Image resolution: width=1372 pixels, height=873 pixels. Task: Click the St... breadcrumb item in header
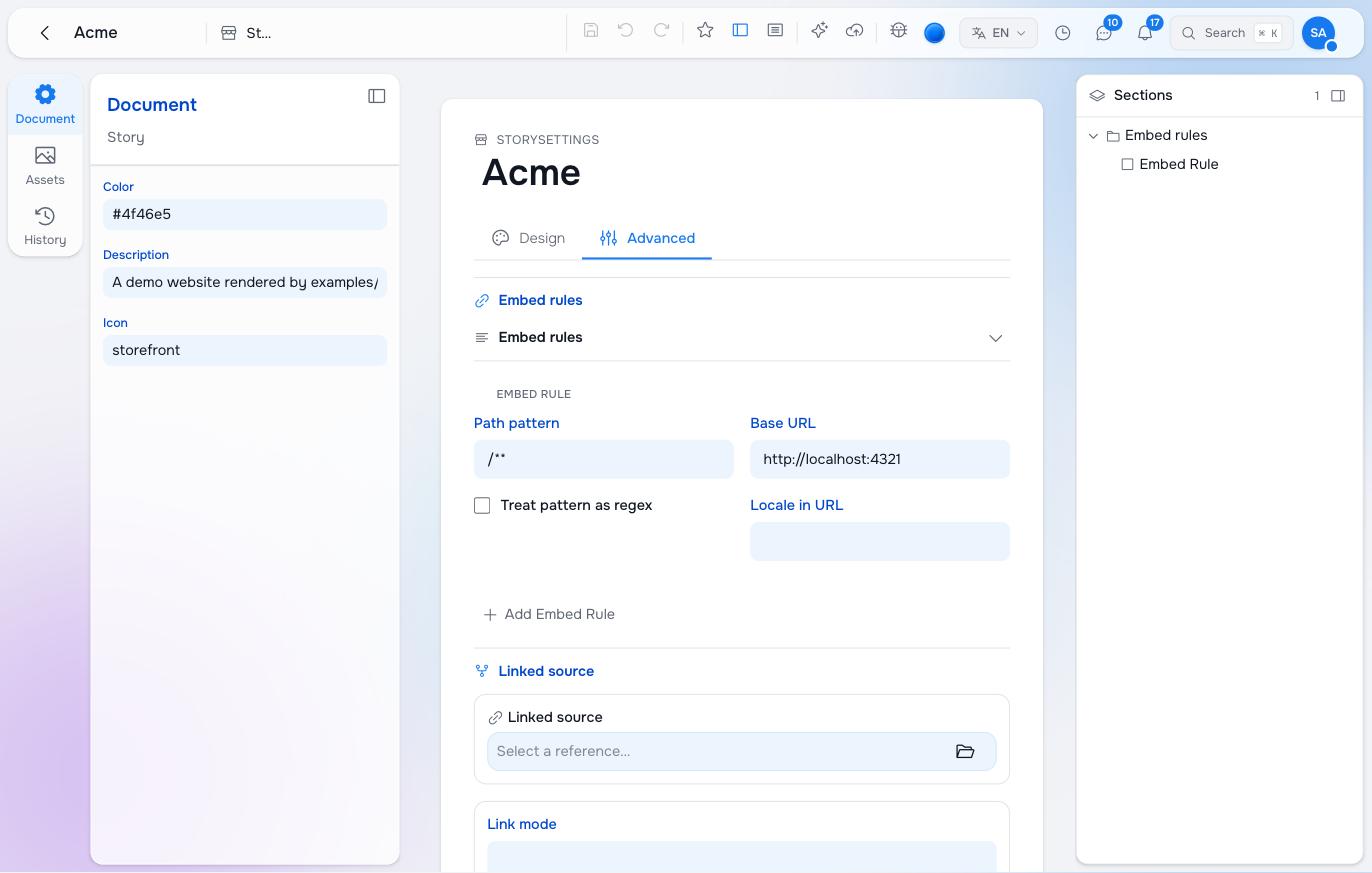[x=247, y=33]
